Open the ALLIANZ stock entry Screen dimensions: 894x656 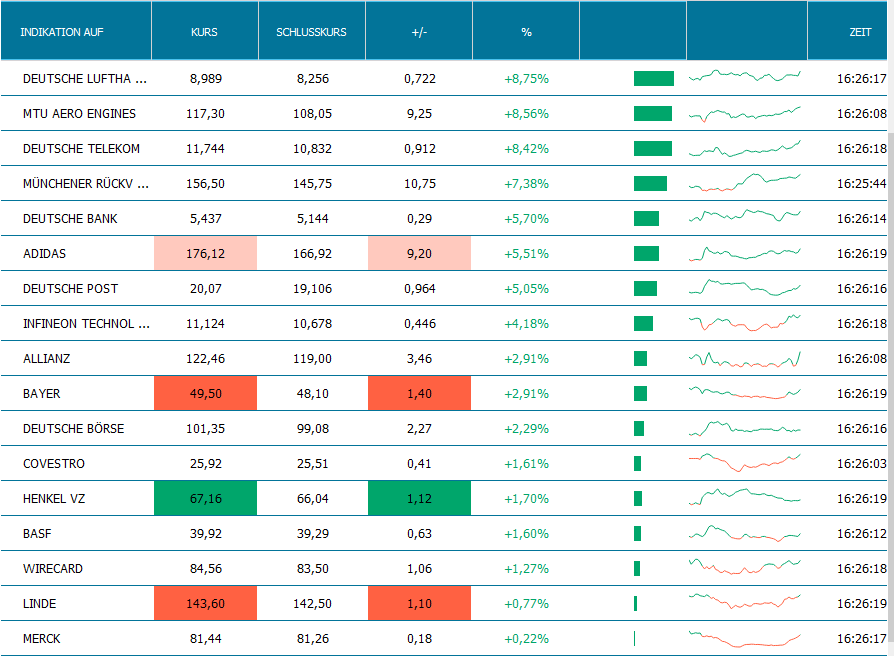tap(47, 359)
